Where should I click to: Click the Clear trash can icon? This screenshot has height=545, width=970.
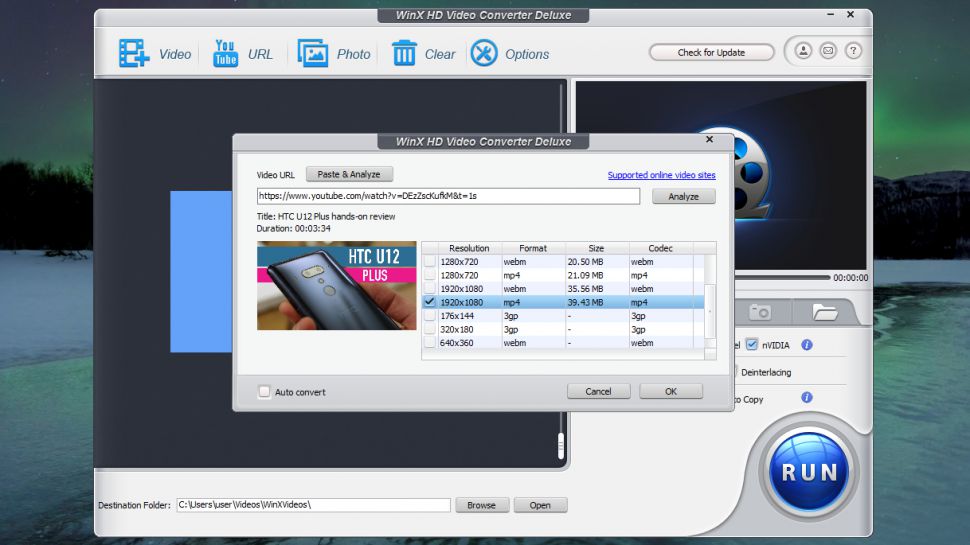pos(404,54)
